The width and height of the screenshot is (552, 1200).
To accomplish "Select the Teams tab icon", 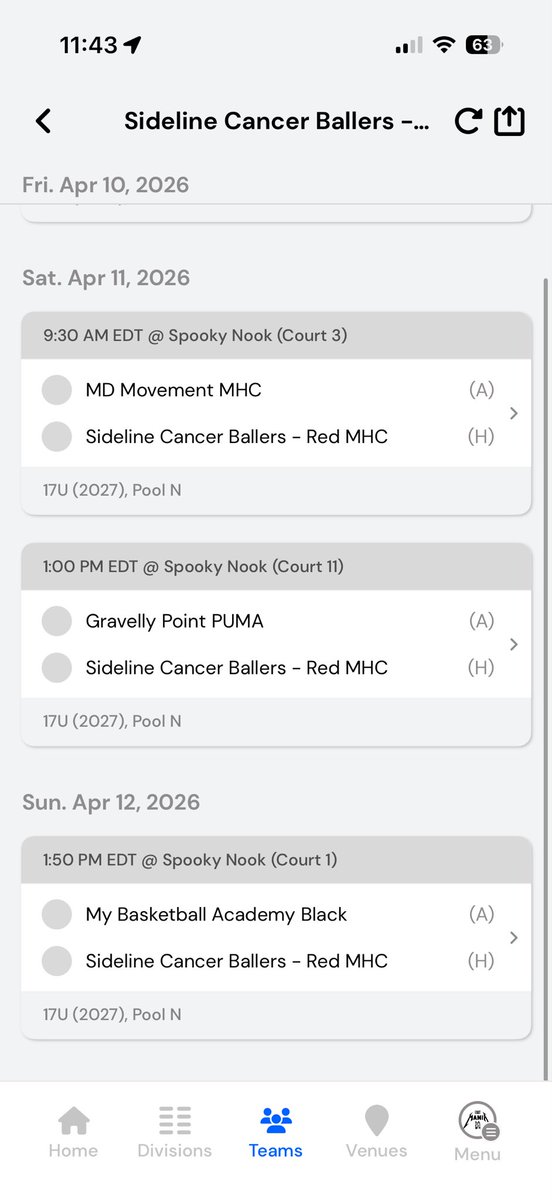I will pyautogui.click(x=276, y=1120).
